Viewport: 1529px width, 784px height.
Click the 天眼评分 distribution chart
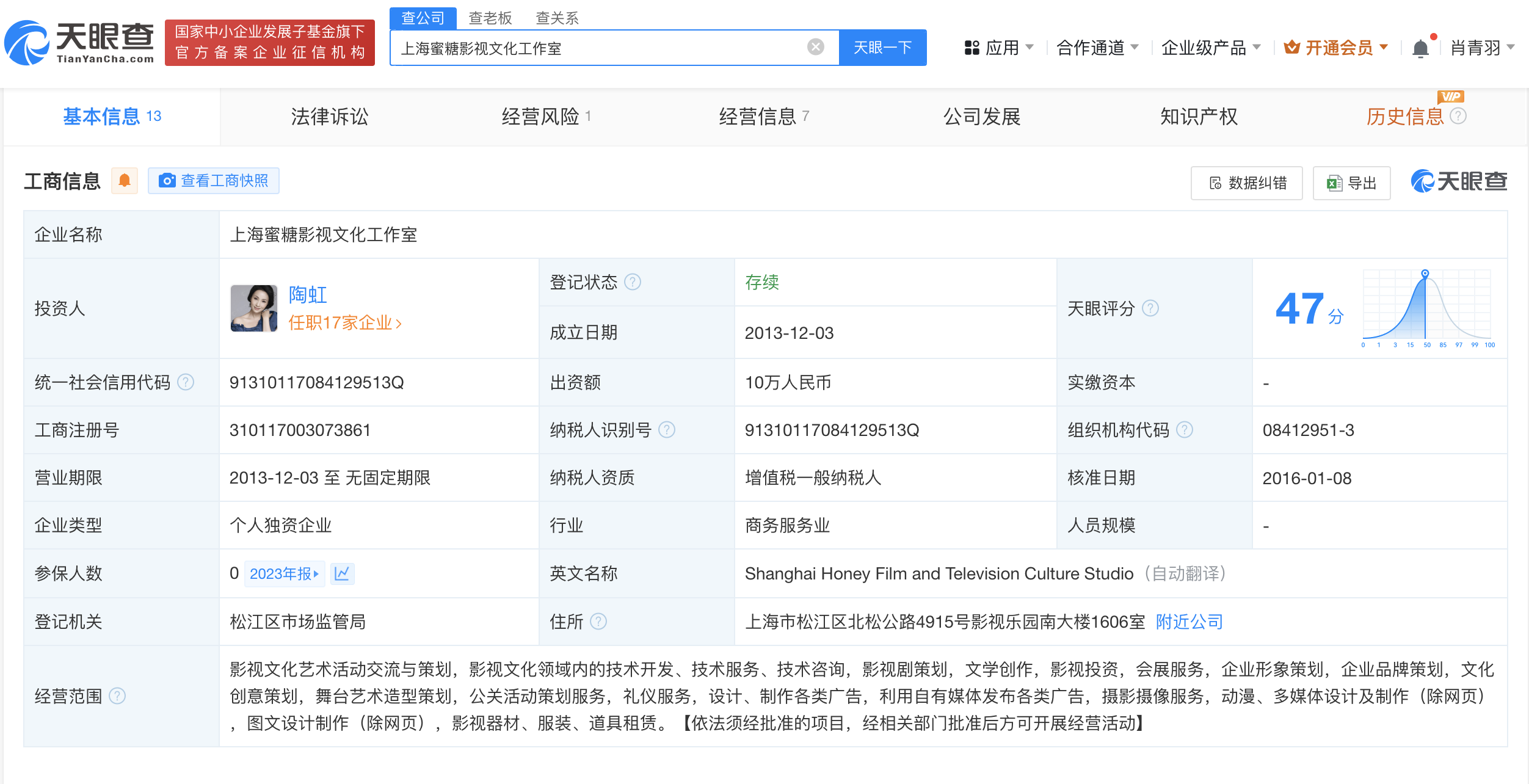[x=1427, y=308]
